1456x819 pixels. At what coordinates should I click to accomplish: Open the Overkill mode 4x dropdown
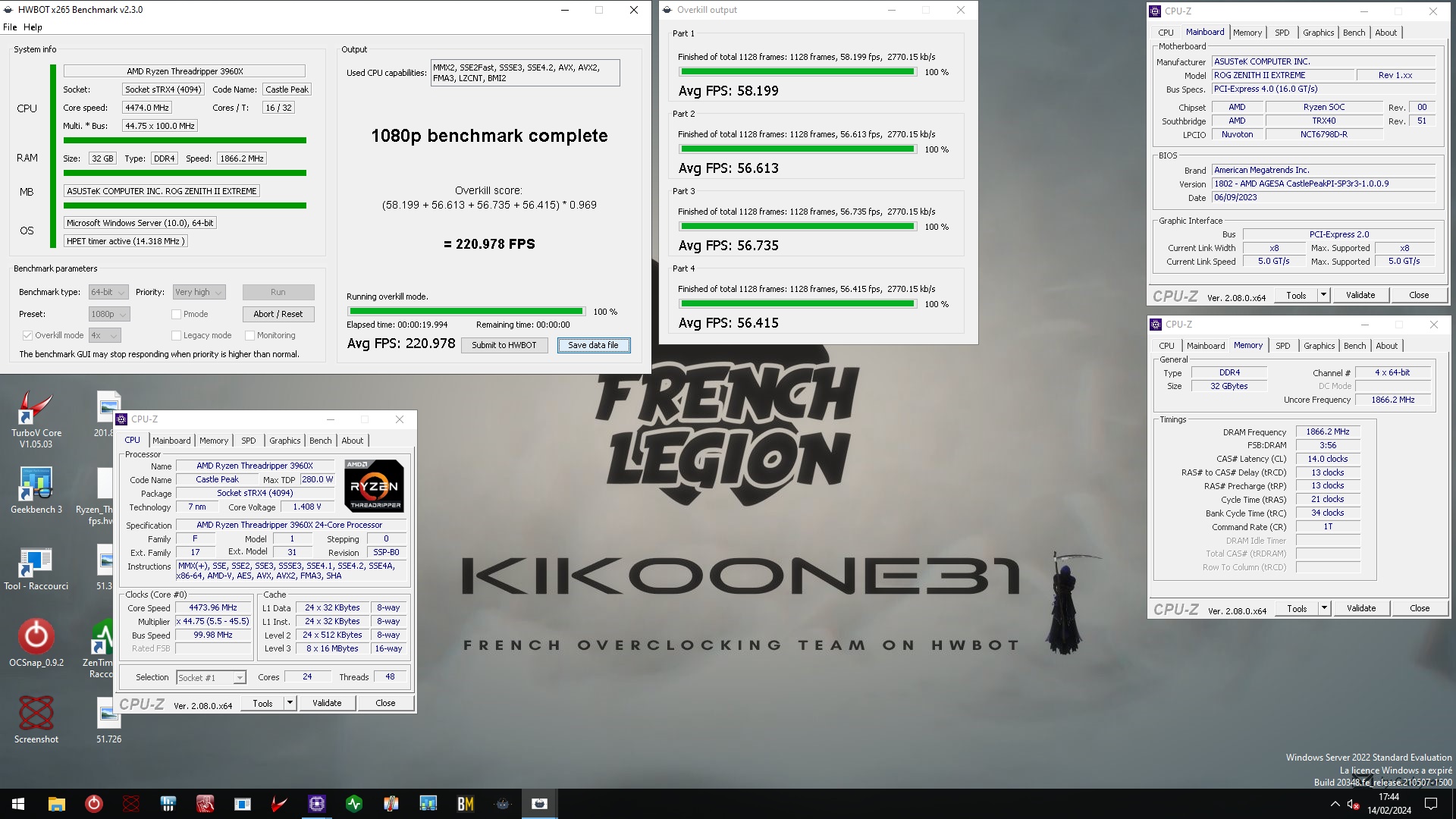click(x=105, y=335)
